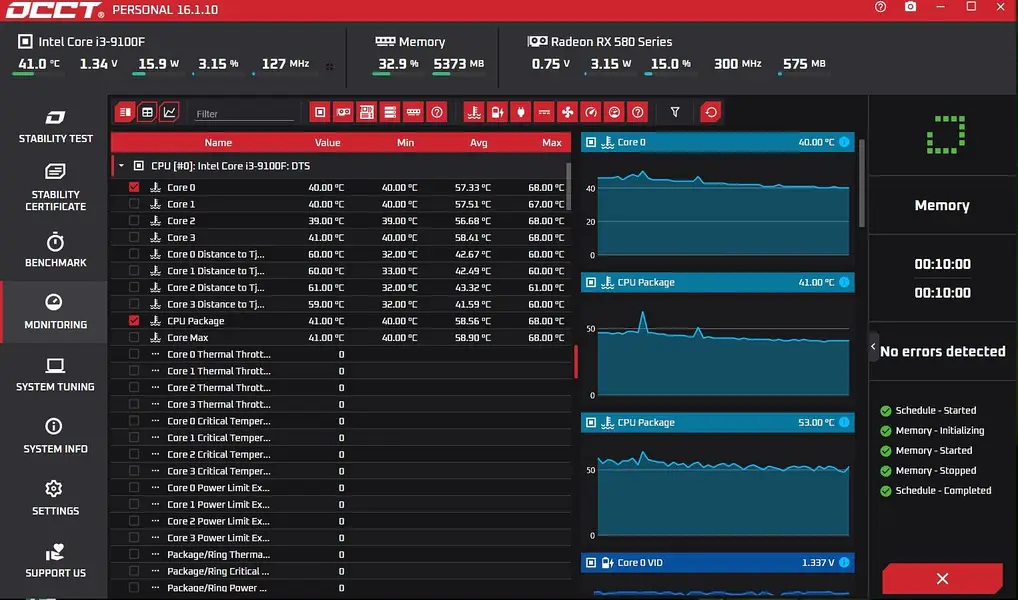1018x600 pixels.
Task: Check Core 0 Thermal Throttling checkbox
Action: point(134,354)
